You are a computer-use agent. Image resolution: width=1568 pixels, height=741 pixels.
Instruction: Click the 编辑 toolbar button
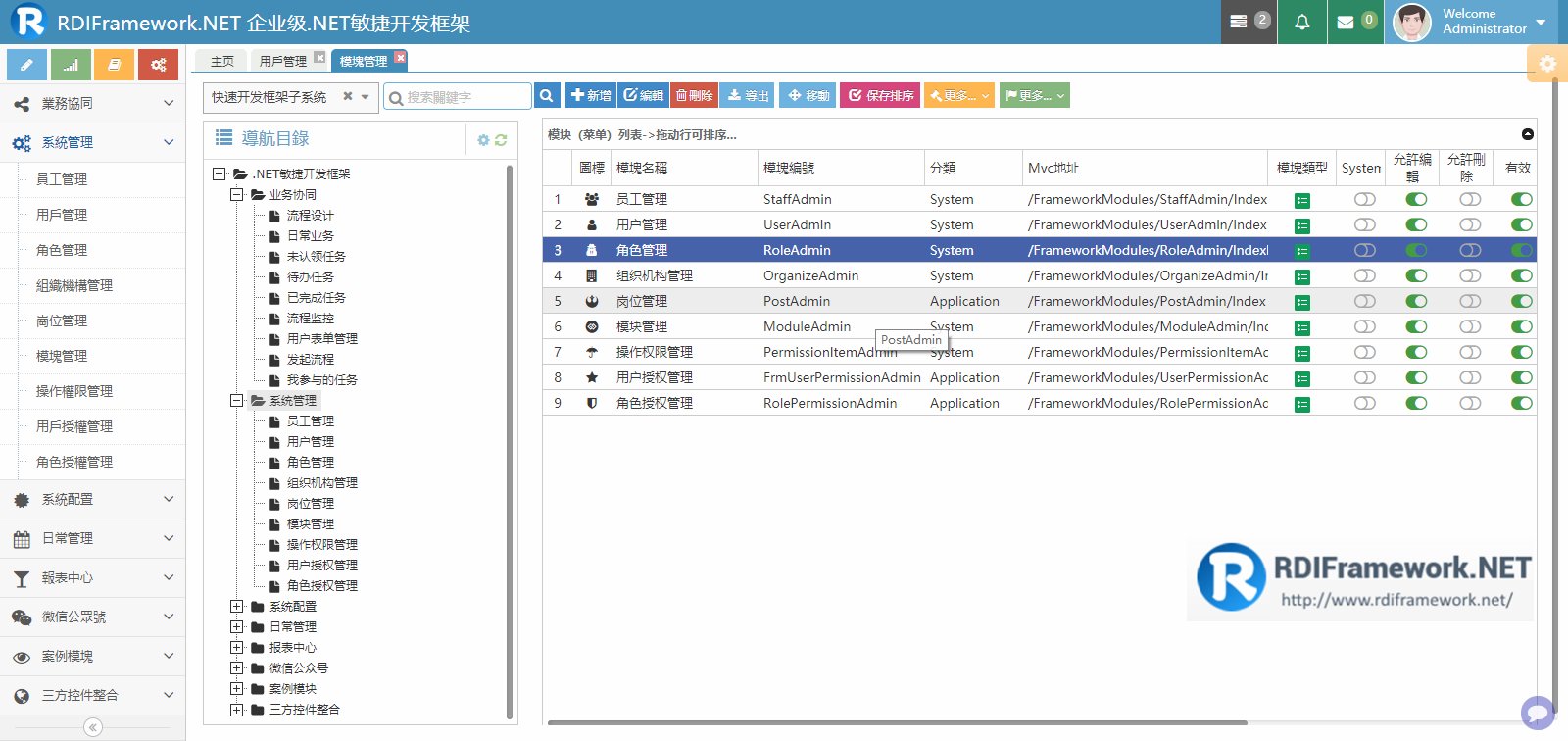[x=643, y=95]
